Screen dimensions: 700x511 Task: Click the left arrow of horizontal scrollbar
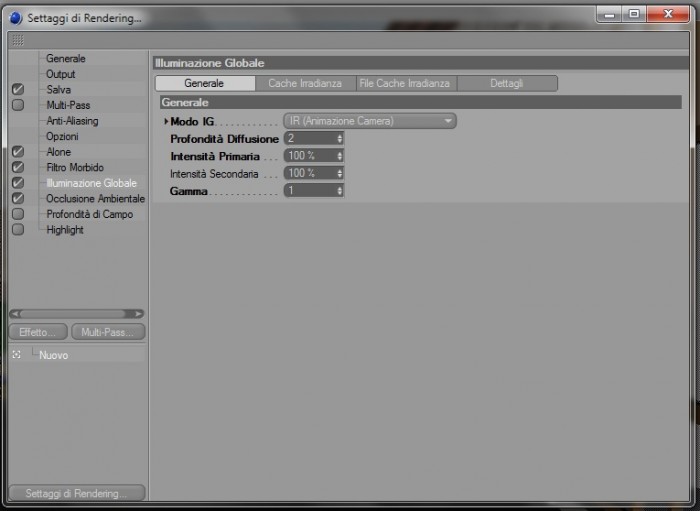coord(15,314)
